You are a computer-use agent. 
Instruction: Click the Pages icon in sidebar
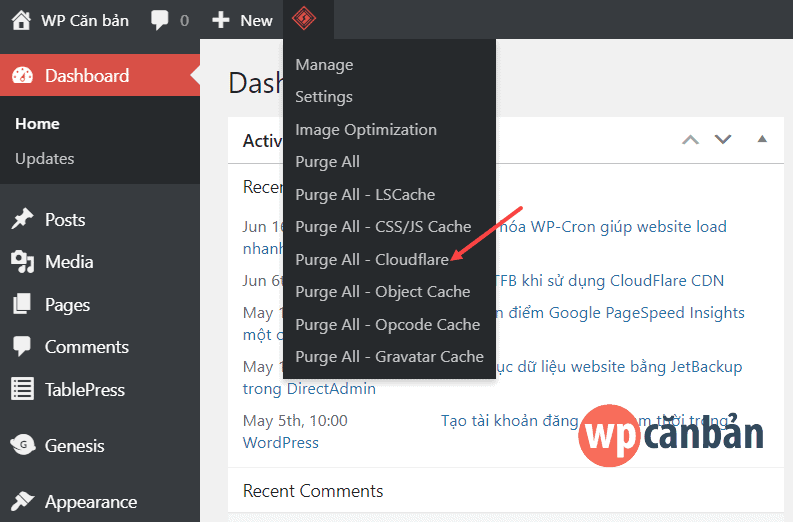[22, 304]
